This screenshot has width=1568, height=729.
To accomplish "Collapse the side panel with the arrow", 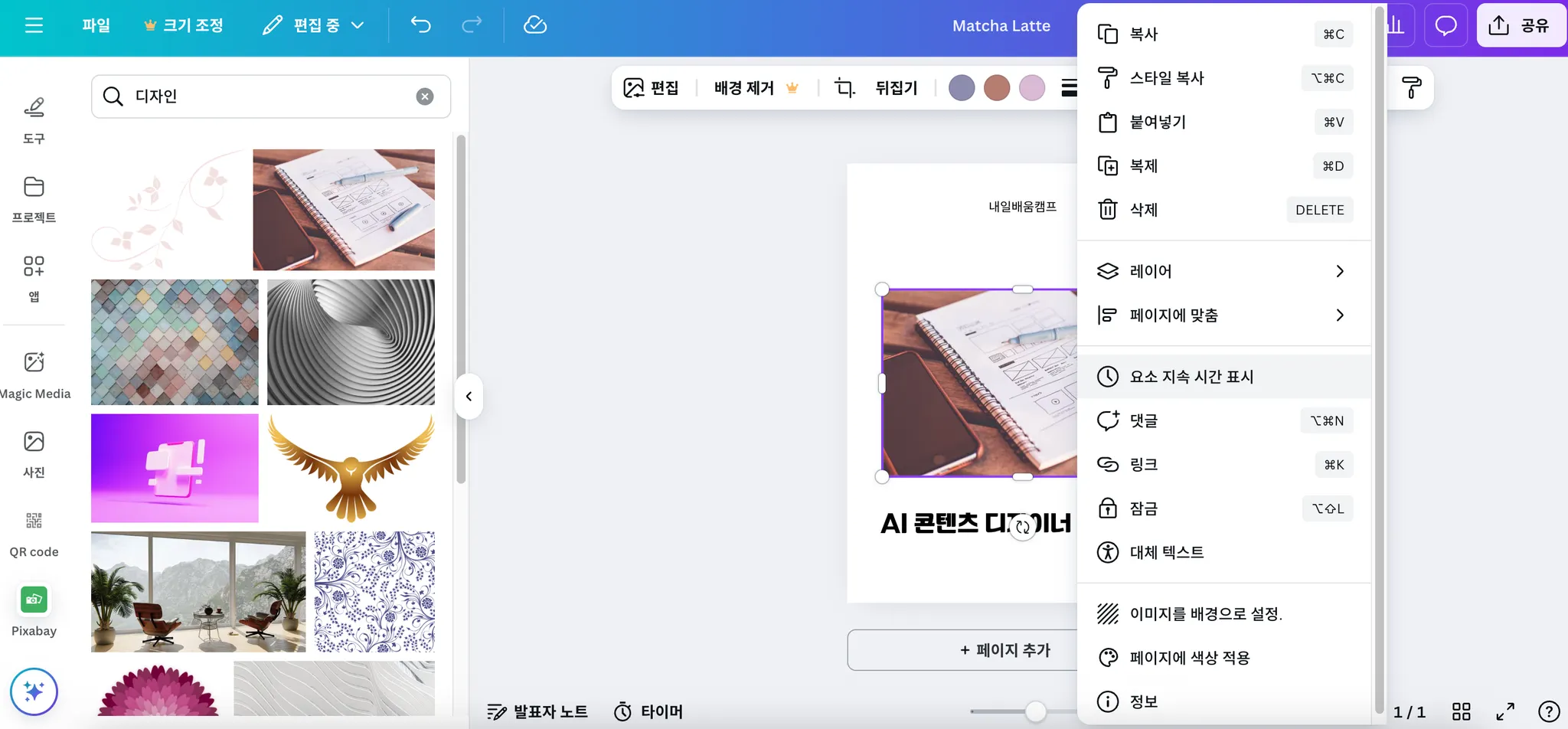I will coord(469,396).
